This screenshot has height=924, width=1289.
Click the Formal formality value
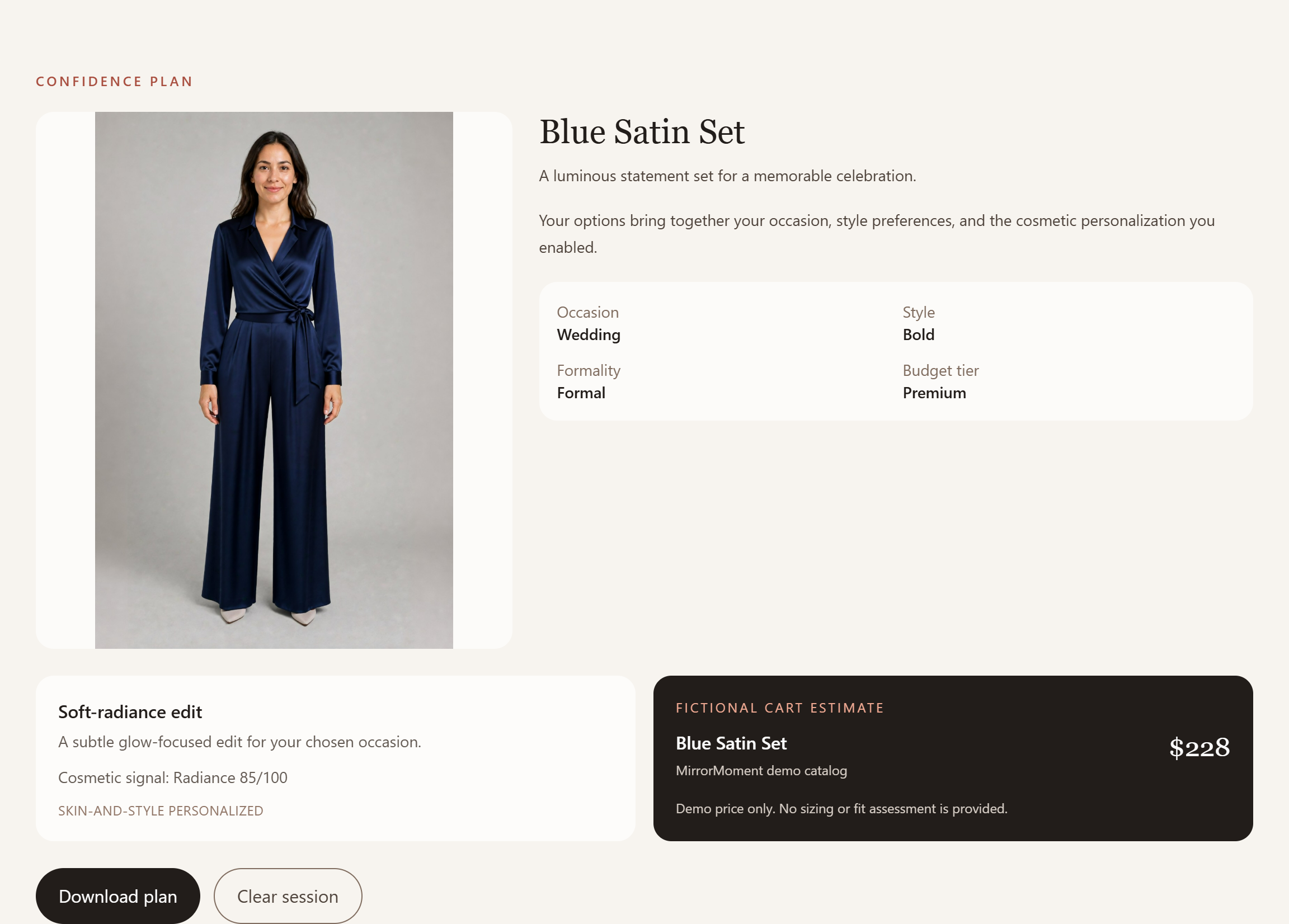point(581,393)
